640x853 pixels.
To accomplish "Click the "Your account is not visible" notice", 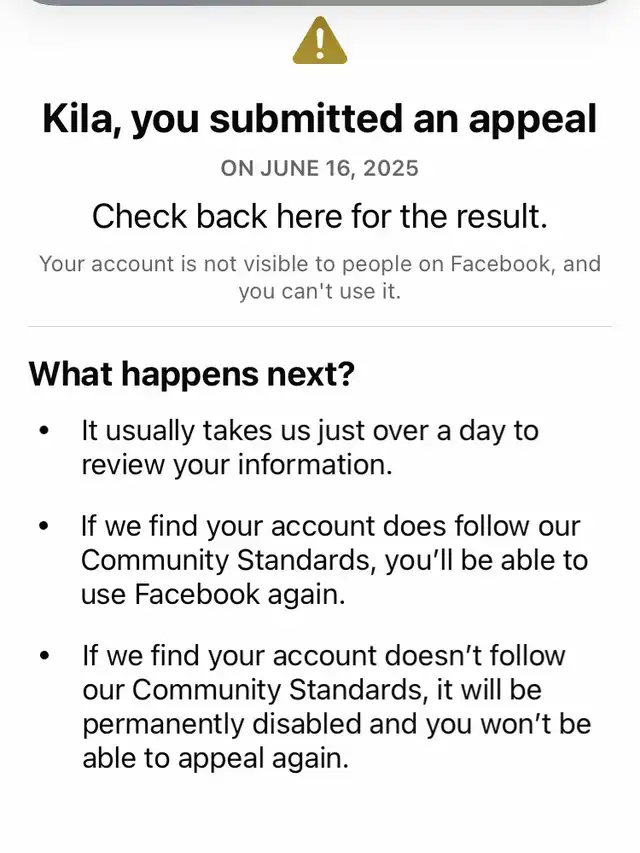I will click(320, 278).
